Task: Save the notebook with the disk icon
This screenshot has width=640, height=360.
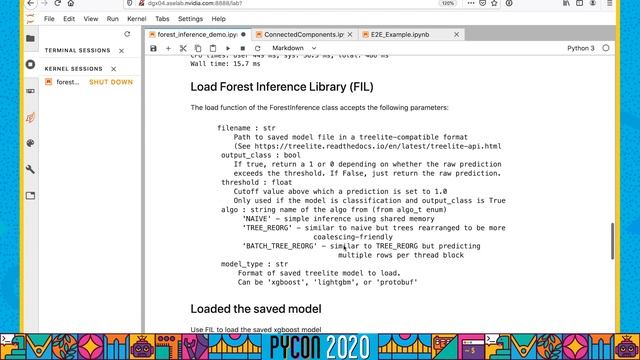Action: (153, 48)
